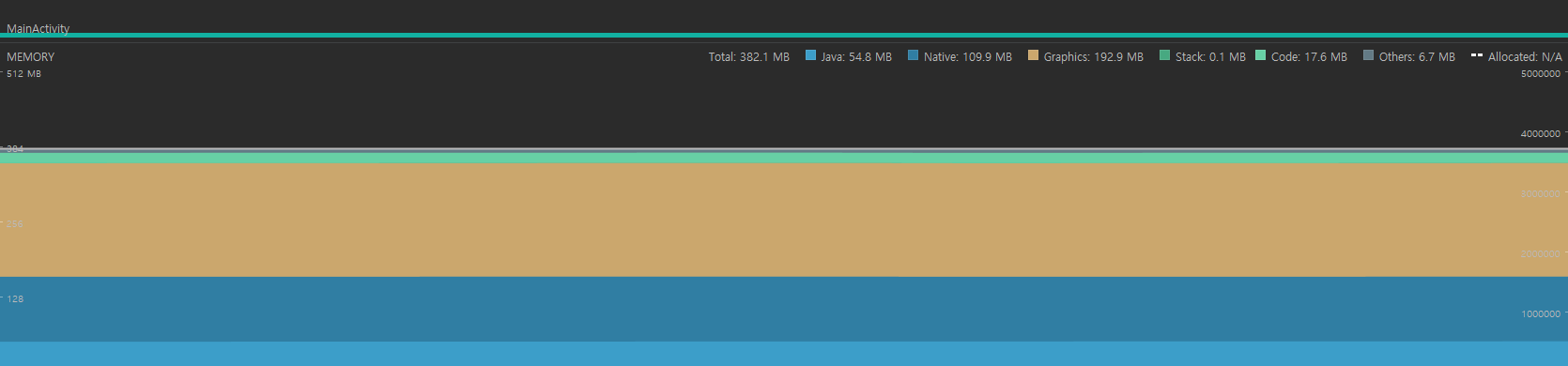The width and height of the screenshot is (1568, 366).
Task: Click the Others legend color swatch
Action: pos(1368,55)
